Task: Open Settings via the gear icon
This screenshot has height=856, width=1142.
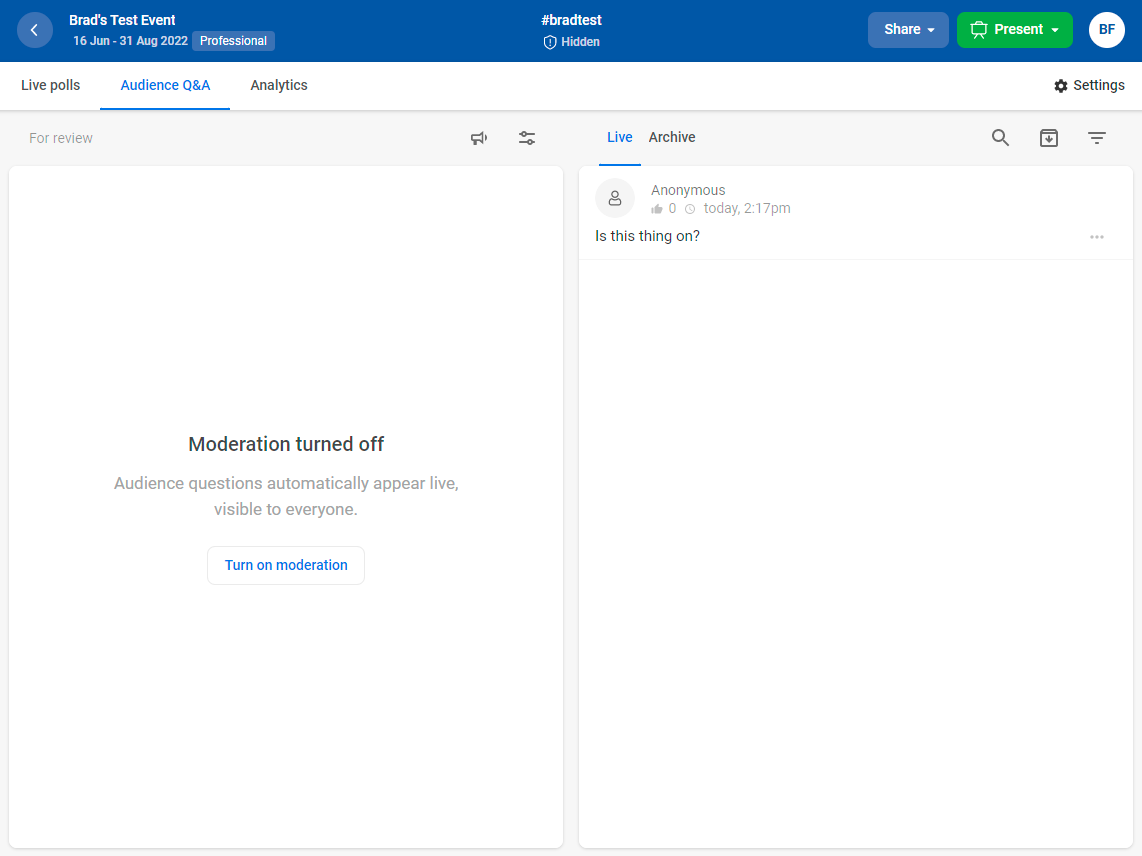Action: point(1089,85)
